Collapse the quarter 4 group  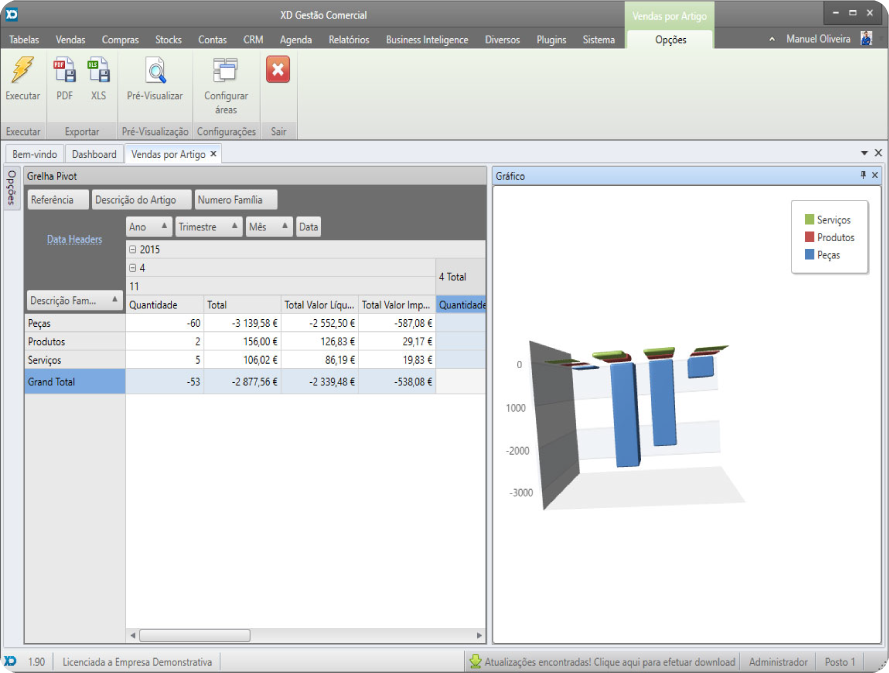coord(133,268)
